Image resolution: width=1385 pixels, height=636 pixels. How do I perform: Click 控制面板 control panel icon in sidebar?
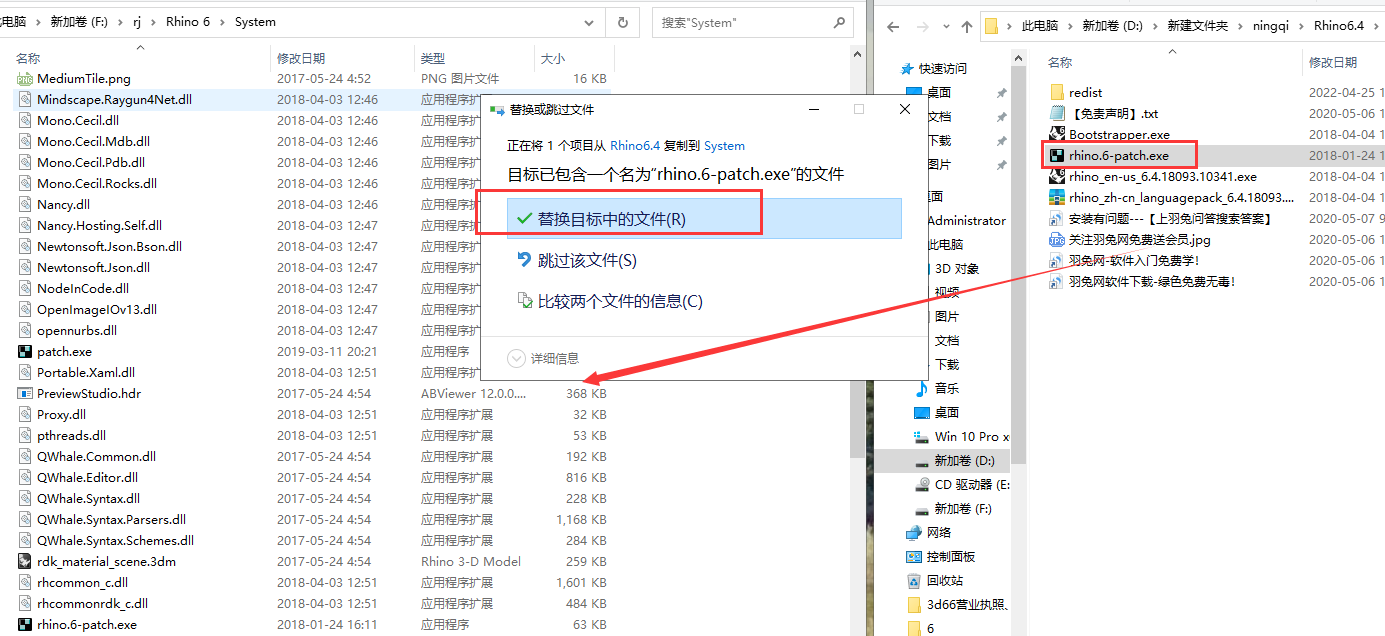click(914, 556)
